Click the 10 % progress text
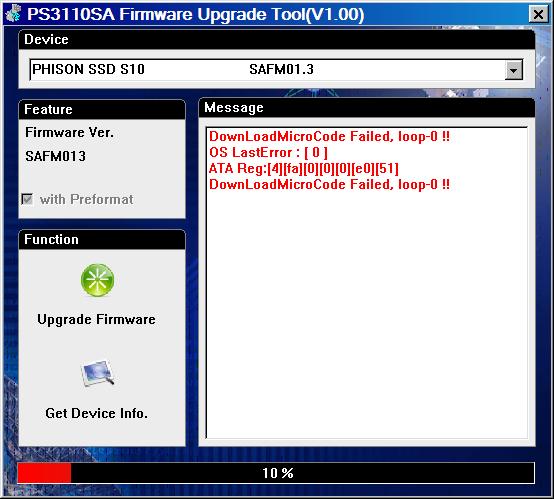Viewport: 554px width, 499px height. 278,473
